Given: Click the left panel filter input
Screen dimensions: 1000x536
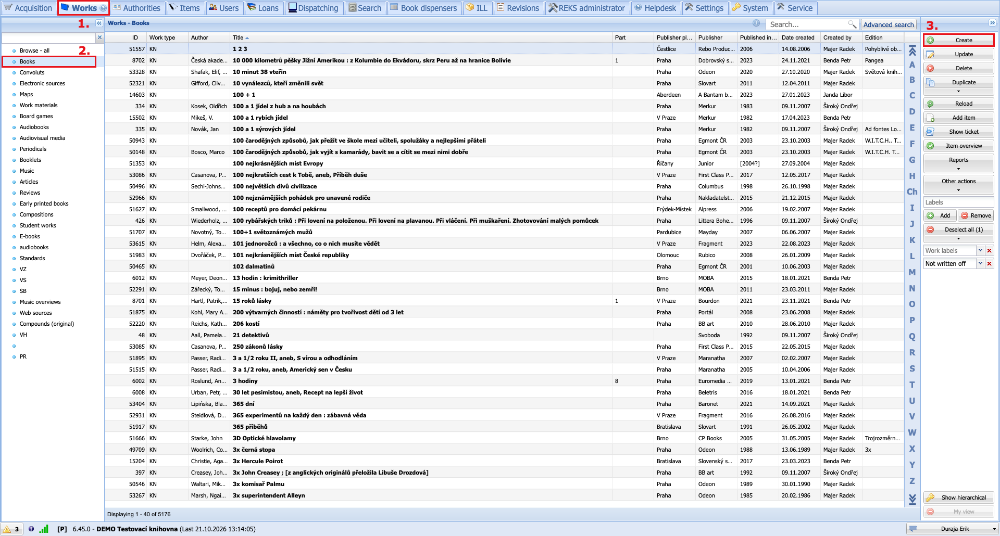Looking at the screenshot, I should [x=48, y=38].
